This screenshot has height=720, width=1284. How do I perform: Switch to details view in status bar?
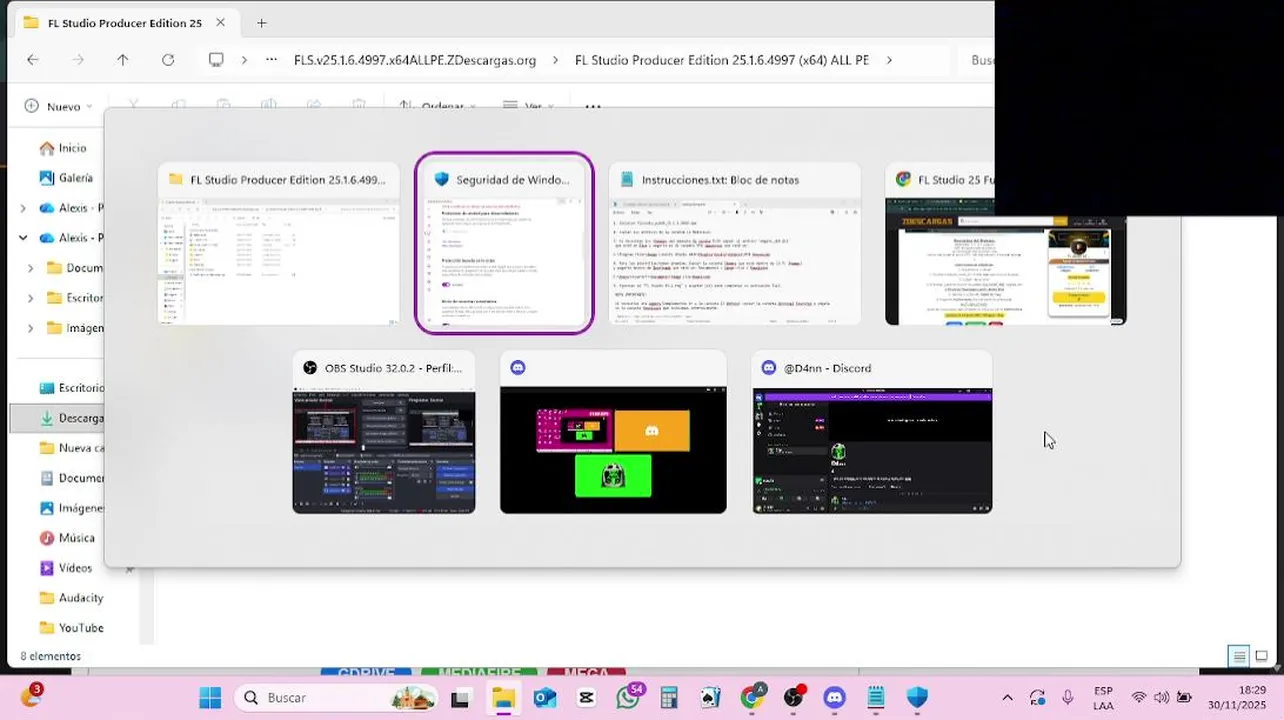point(1239,656)
